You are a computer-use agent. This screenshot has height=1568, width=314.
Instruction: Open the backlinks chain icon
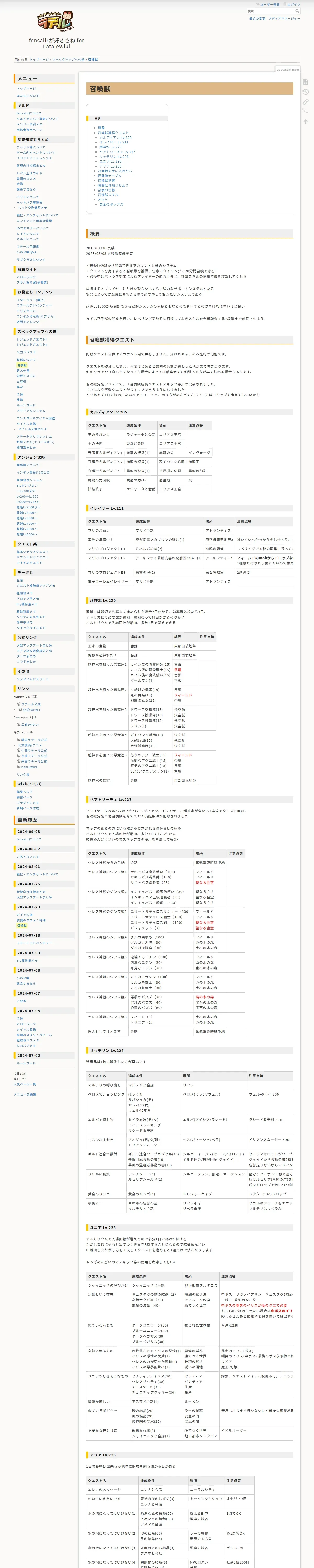click(x=305, y=102)
